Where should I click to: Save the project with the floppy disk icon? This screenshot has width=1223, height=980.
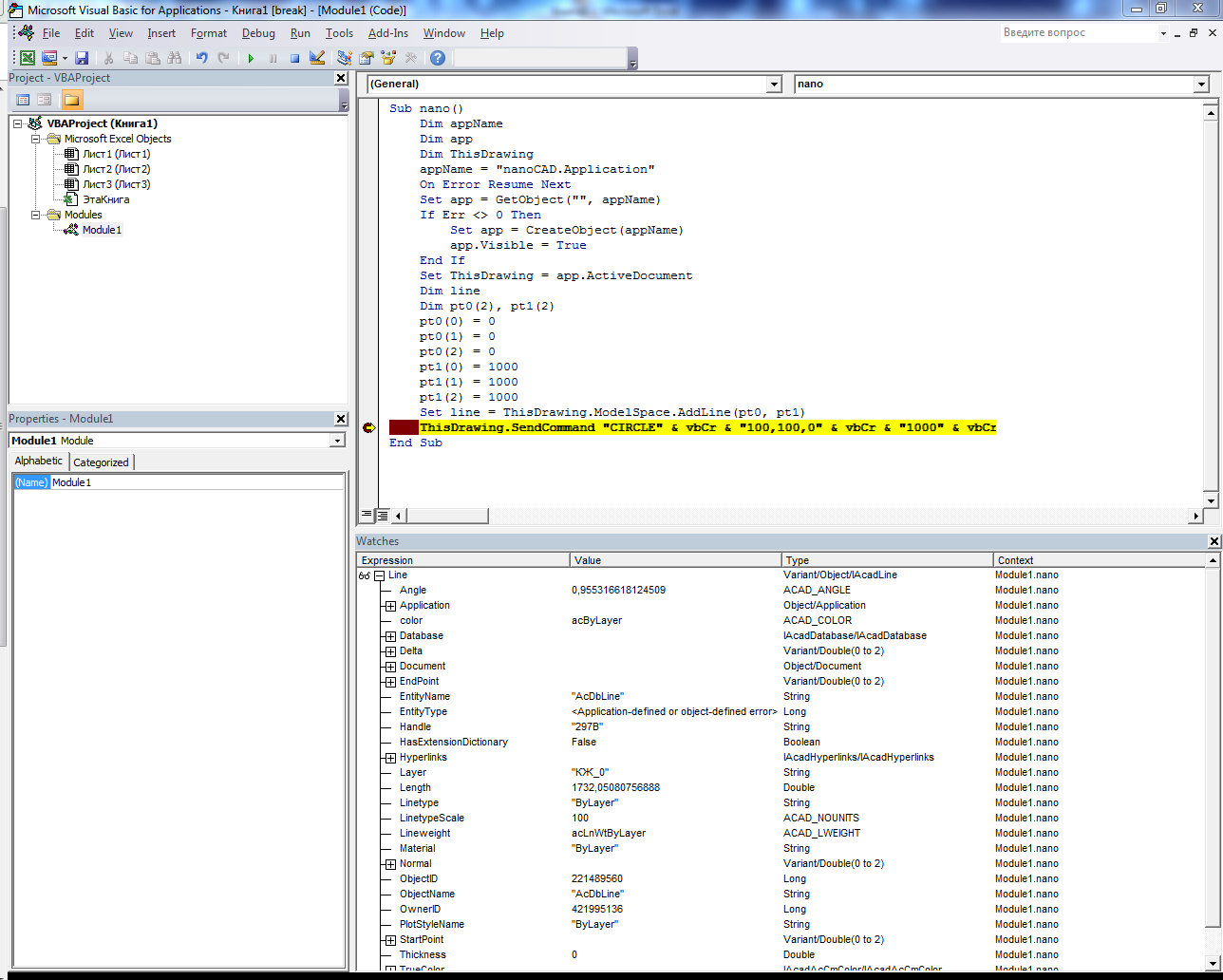point(82,58)
